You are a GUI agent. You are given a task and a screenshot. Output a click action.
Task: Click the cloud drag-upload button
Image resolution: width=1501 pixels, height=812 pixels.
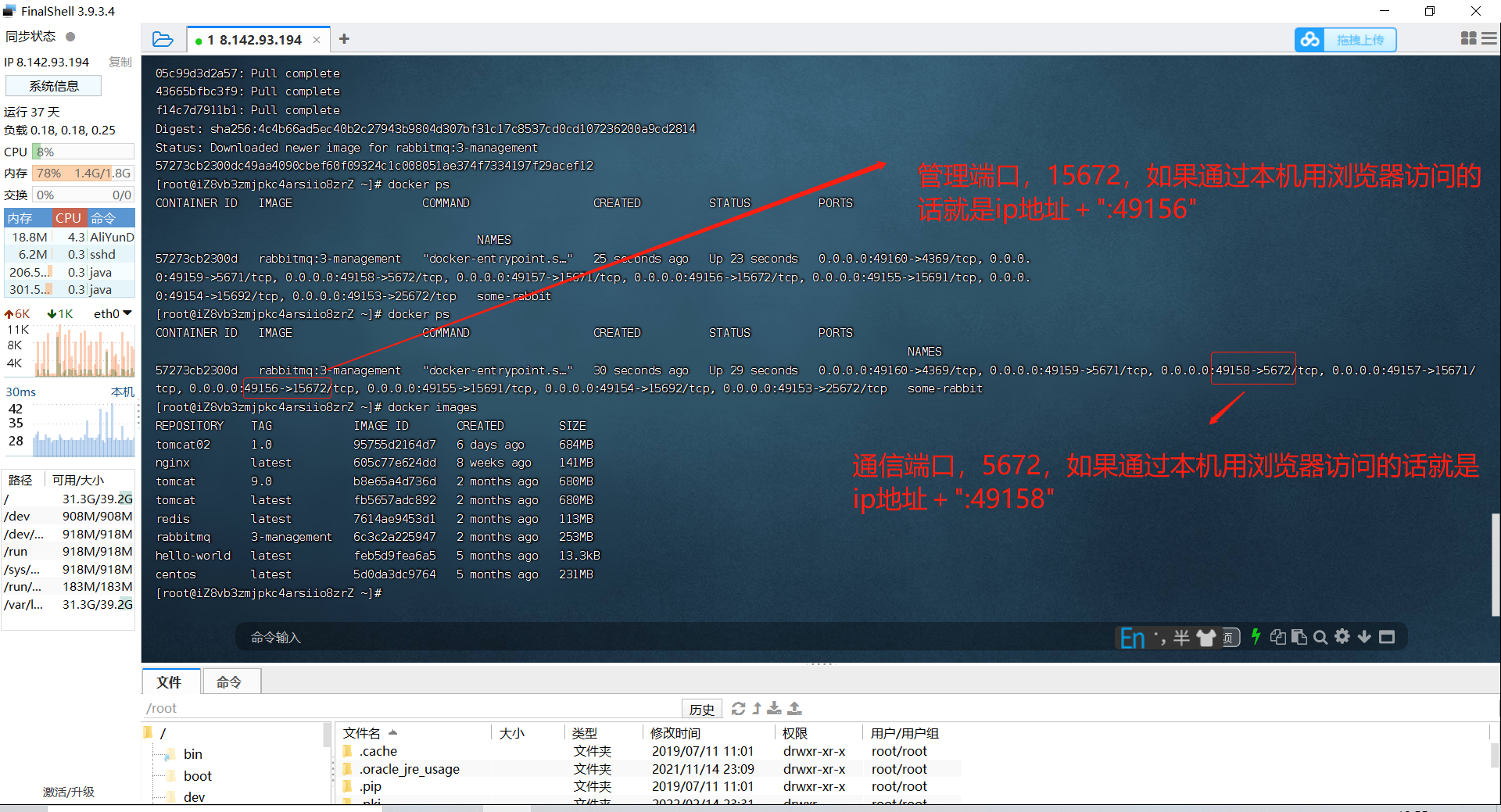(x=1345, y=39)
